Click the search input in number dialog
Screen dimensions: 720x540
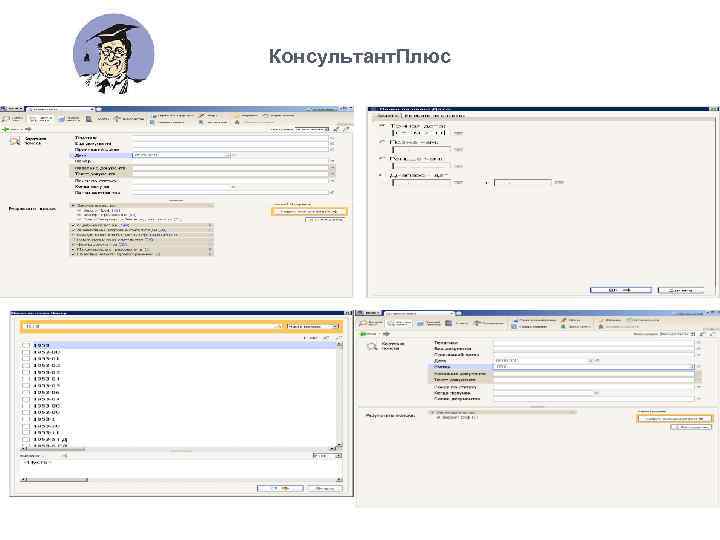[x=149, y=326]
